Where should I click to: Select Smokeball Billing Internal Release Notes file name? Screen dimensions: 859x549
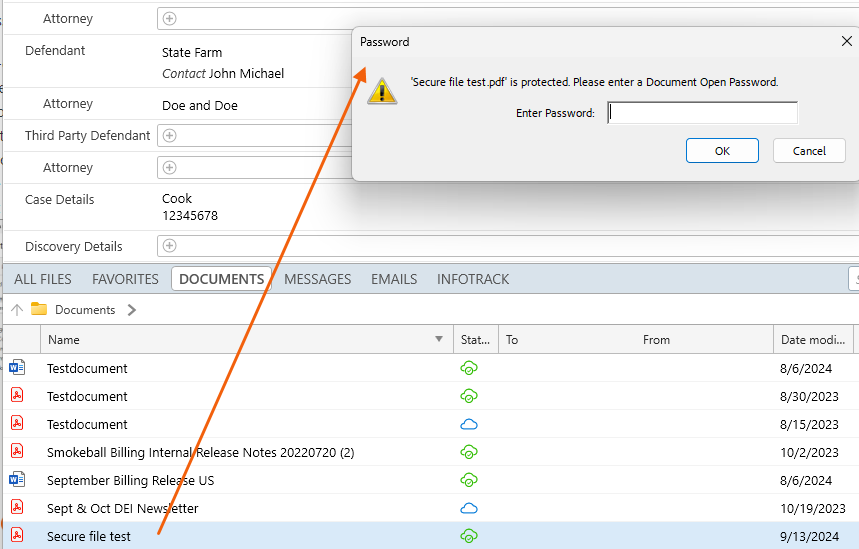coord(201,453)
